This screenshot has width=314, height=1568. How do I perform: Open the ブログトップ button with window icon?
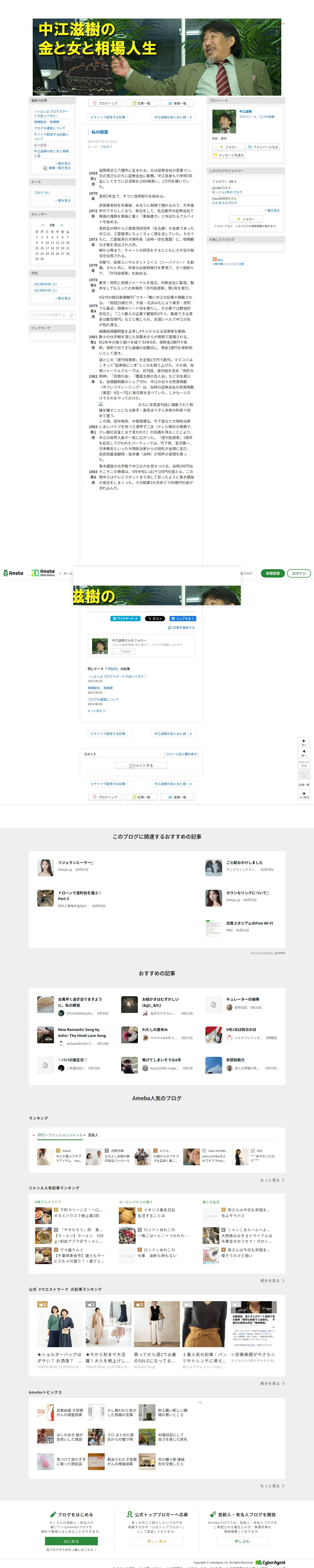pos(105,103)
